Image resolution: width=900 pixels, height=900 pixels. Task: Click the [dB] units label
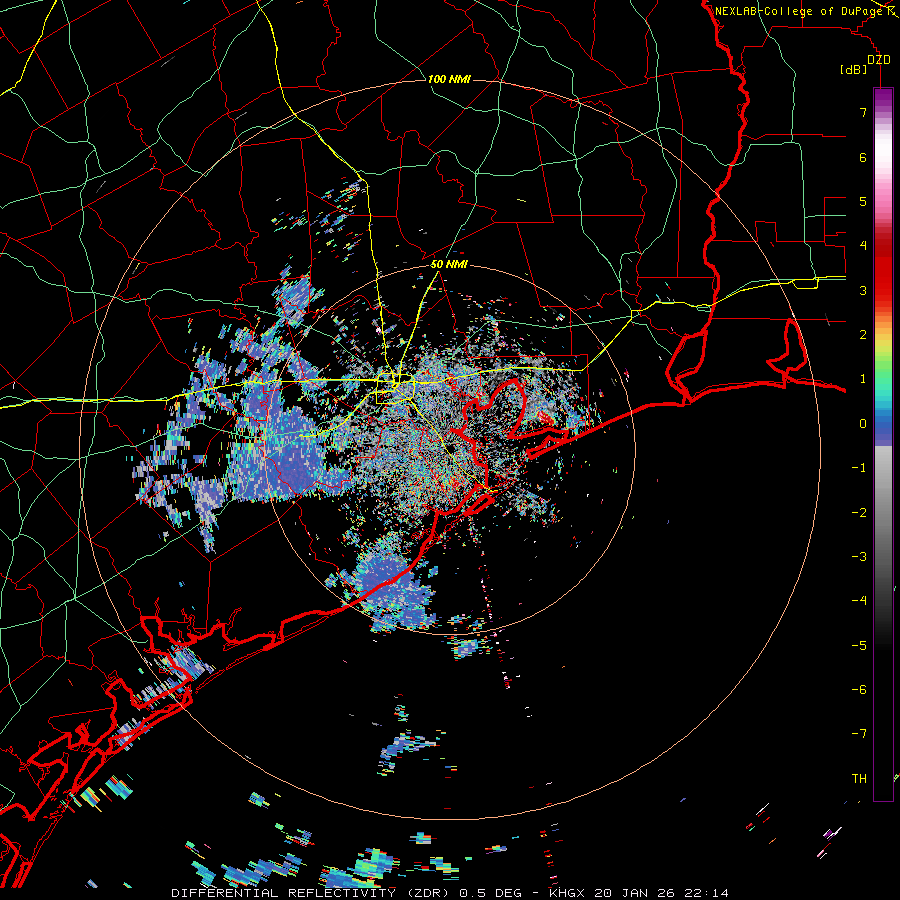click(854, 69)
